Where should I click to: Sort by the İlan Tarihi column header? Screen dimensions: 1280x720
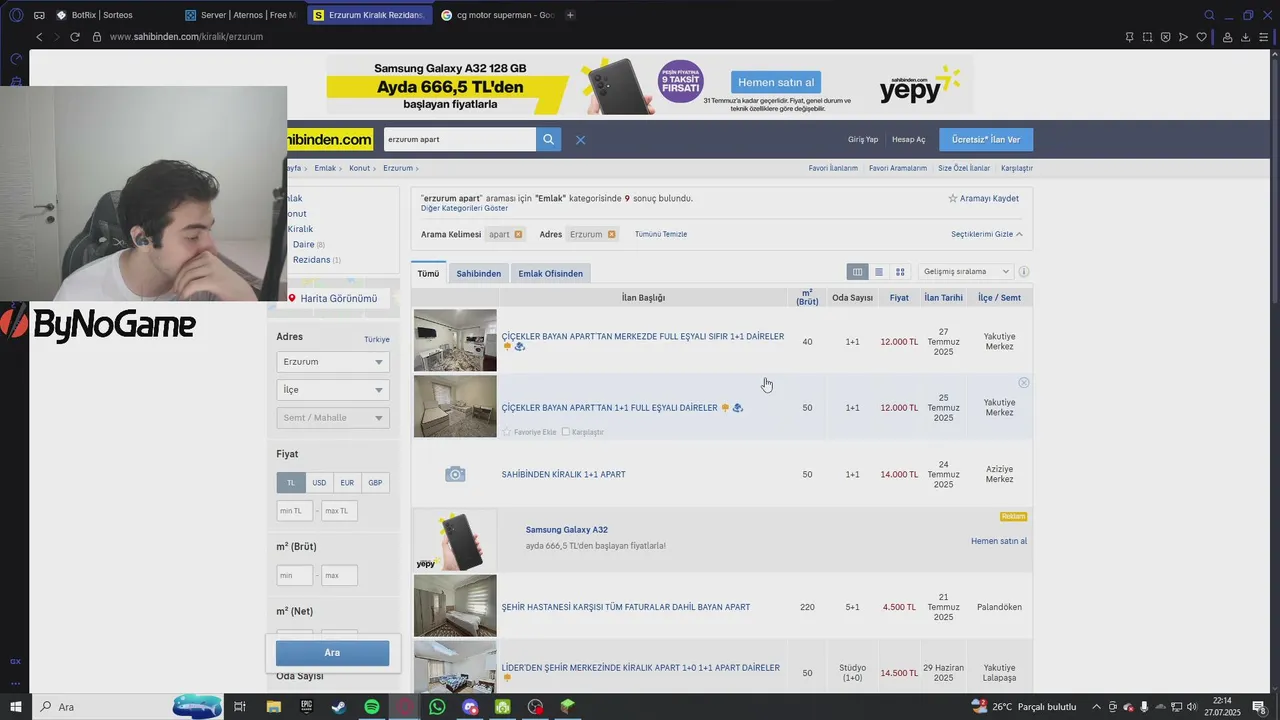tap(943, 298)
